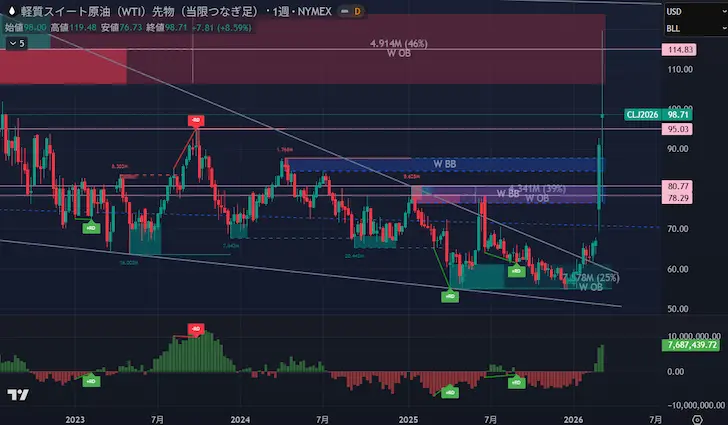Click the green divergence marker in early 2023
This screenshot has height=425, width=728.
(91, 229)
